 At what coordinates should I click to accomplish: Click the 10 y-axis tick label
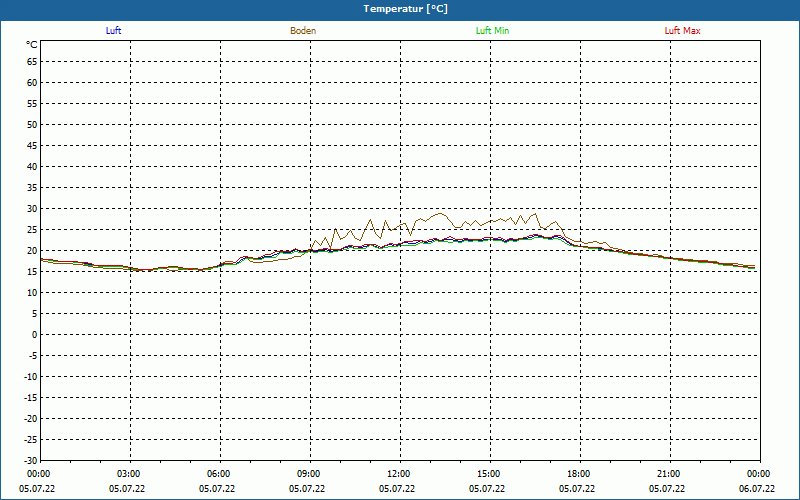point(32,293)
